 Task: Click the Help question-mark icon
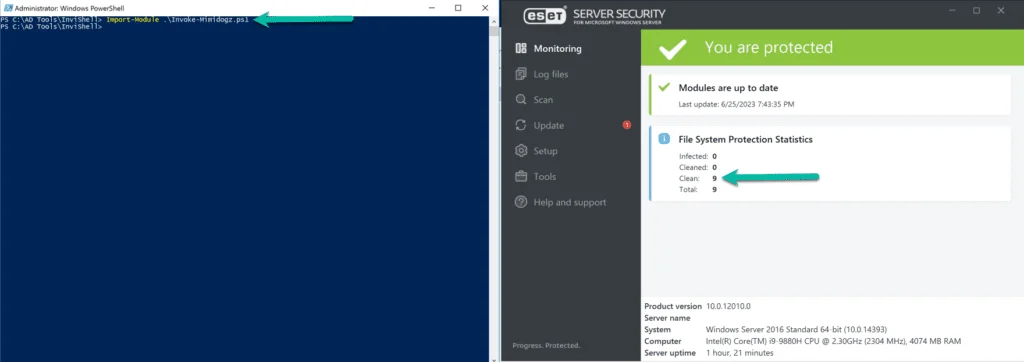521,202
